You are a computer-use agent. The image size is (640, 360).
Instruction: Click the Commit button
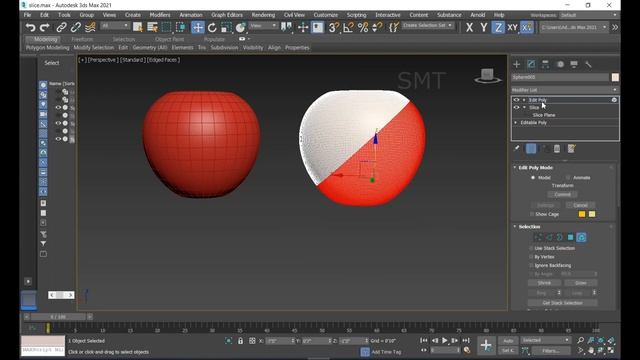pyautogui.click(x=562, y=194)
